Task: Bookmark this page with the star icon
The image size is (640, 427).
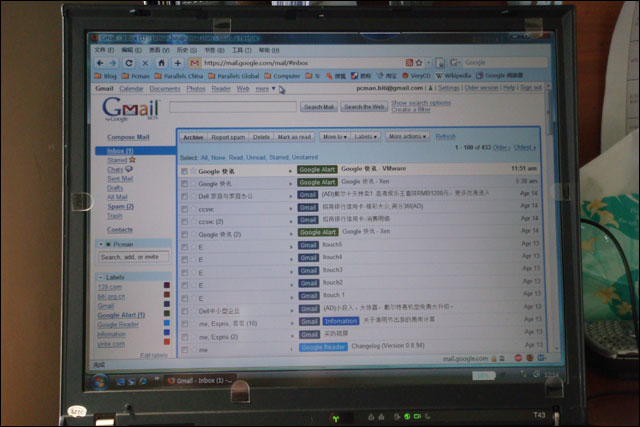Action: click(x=419, y=62)
